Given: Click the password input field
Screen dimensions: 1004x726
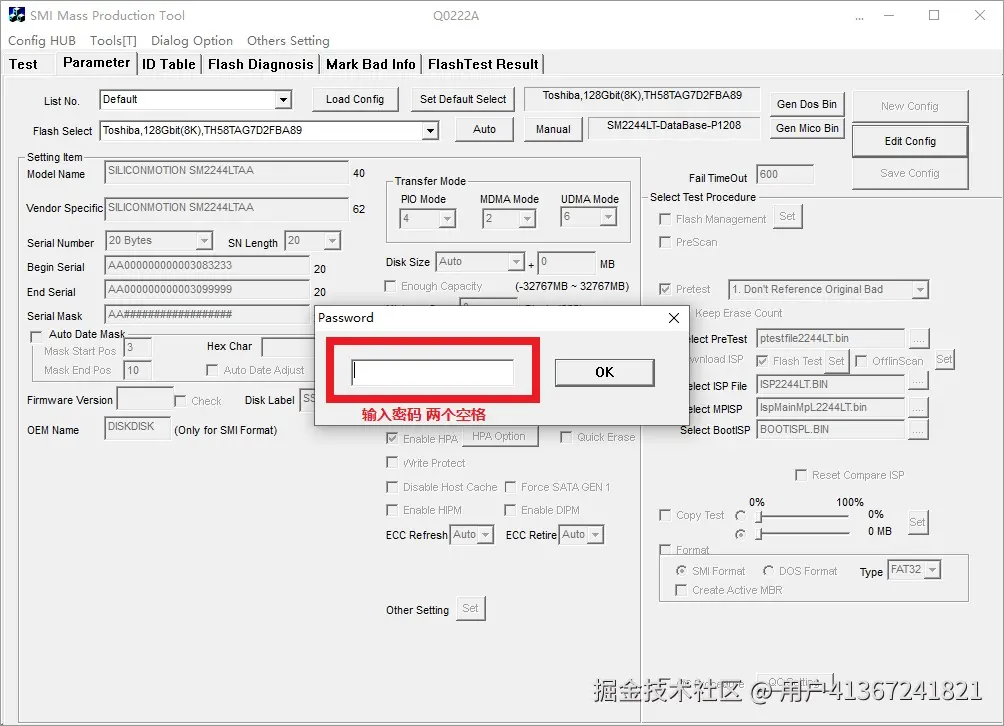Looking at the screenshot, I should (433, 372).
